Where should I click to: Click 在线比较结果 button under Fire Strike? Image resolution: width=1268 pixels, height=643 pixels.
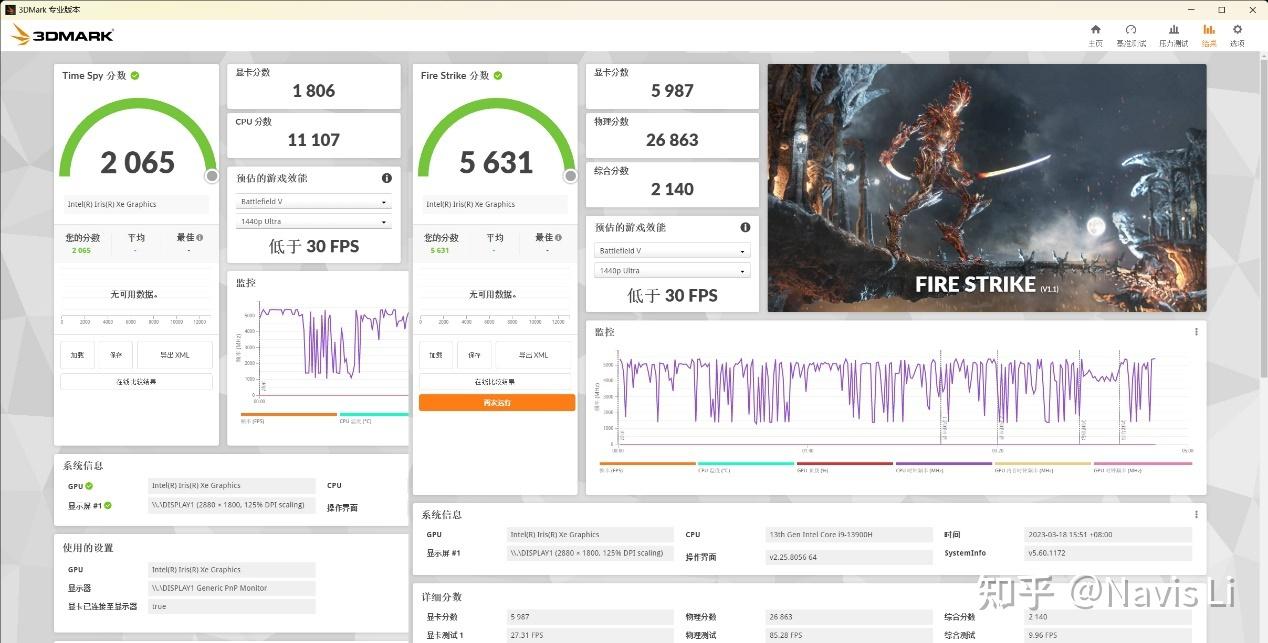pos(496,382)
